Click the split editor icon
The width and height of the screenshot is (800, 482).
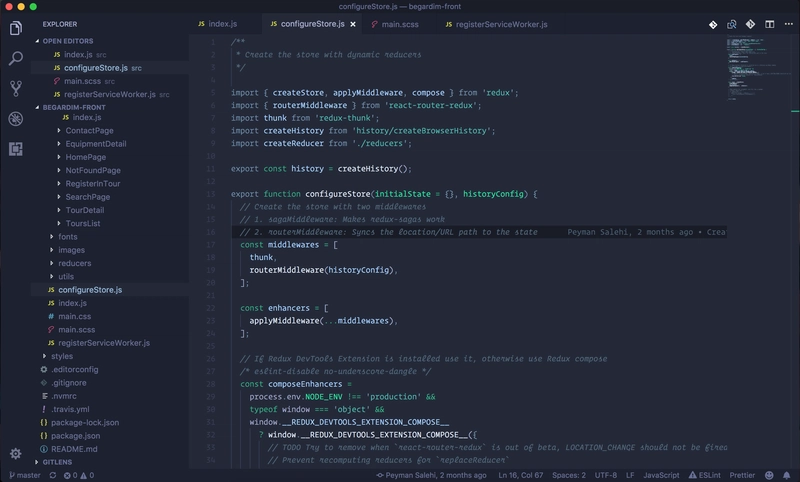tap(769, 24)
